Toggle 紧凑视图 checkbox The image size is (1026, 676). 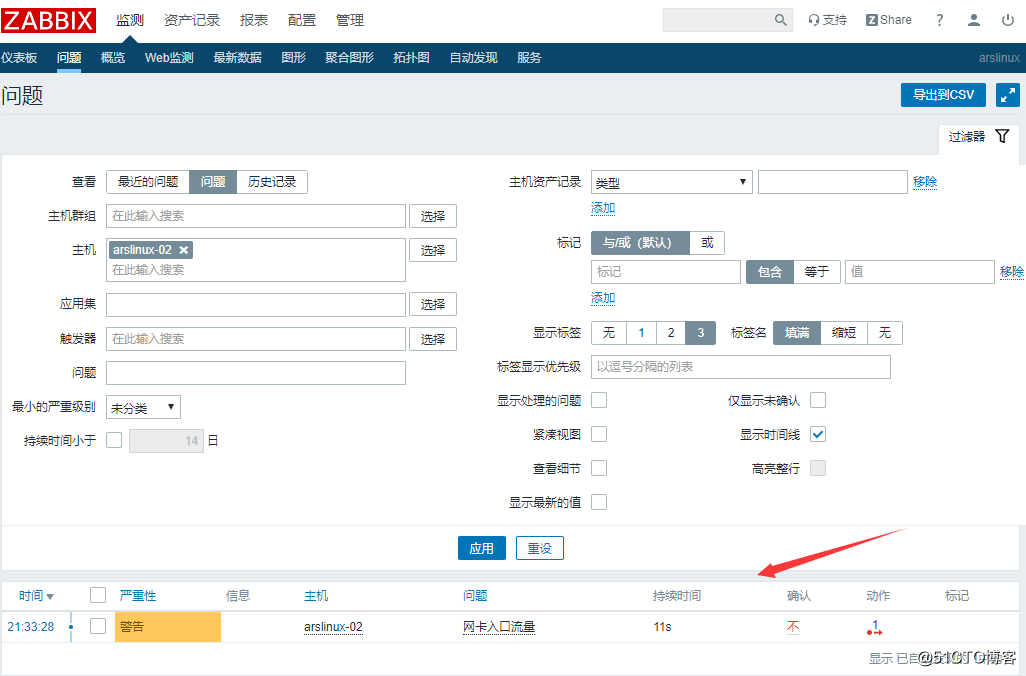pos(599,435)
